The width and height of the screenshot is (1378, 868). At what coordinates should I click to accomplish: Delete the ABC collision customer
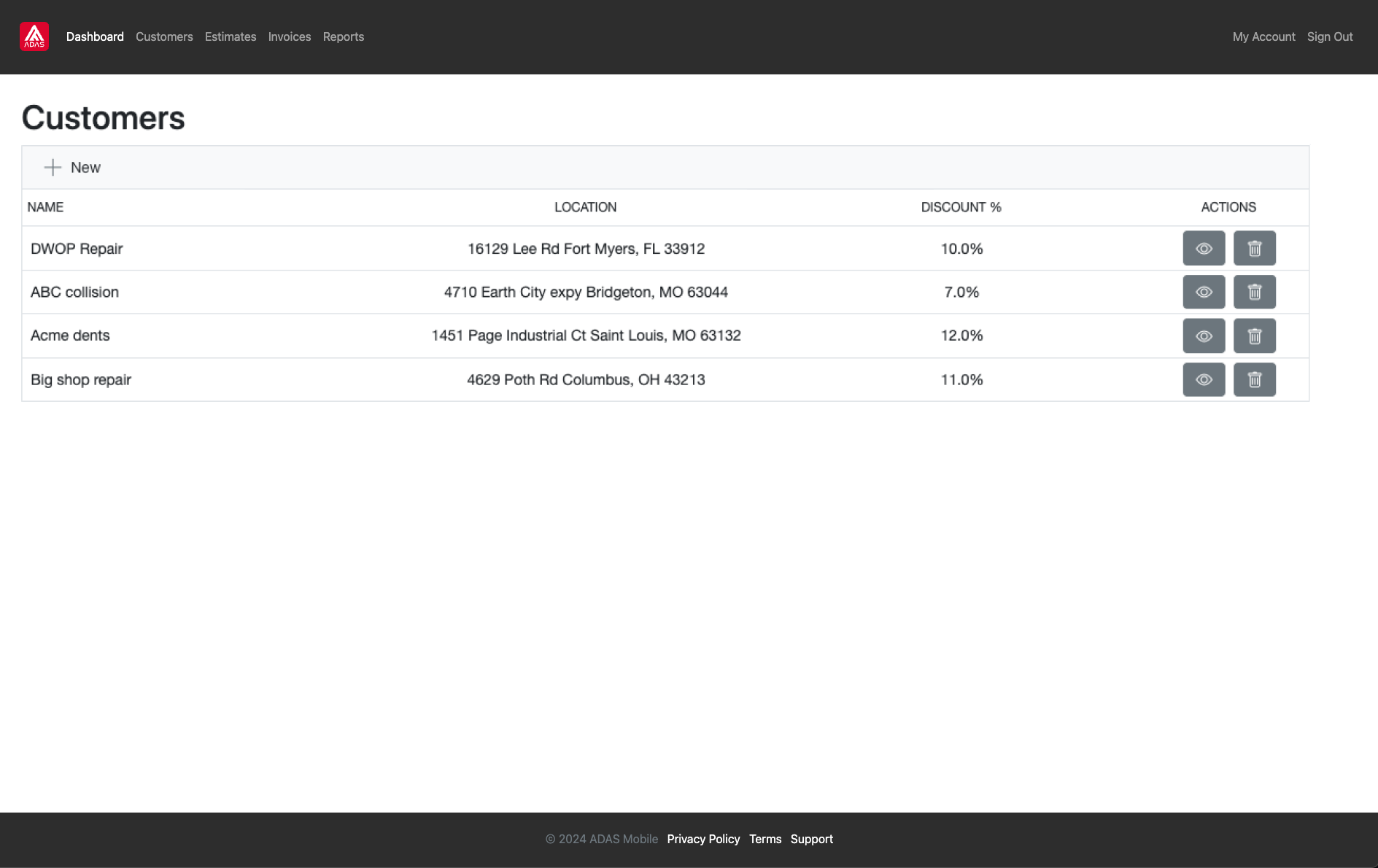click(1254, 292)
